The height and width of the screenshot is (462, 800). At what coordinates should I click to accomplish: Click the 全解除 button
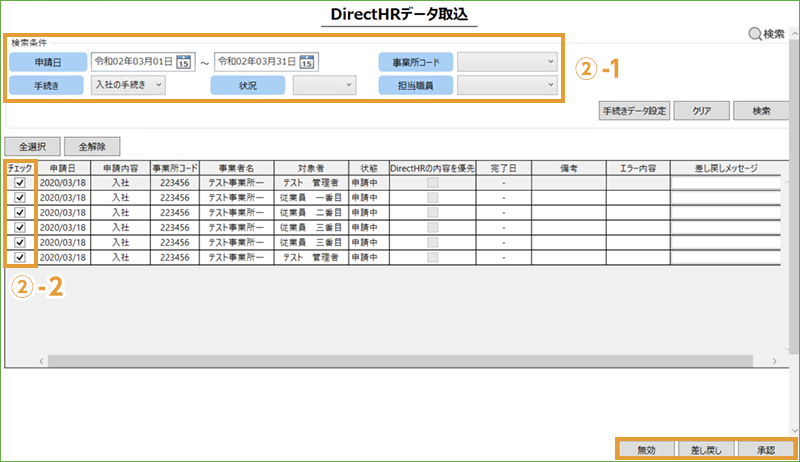(x=92, y=147)
